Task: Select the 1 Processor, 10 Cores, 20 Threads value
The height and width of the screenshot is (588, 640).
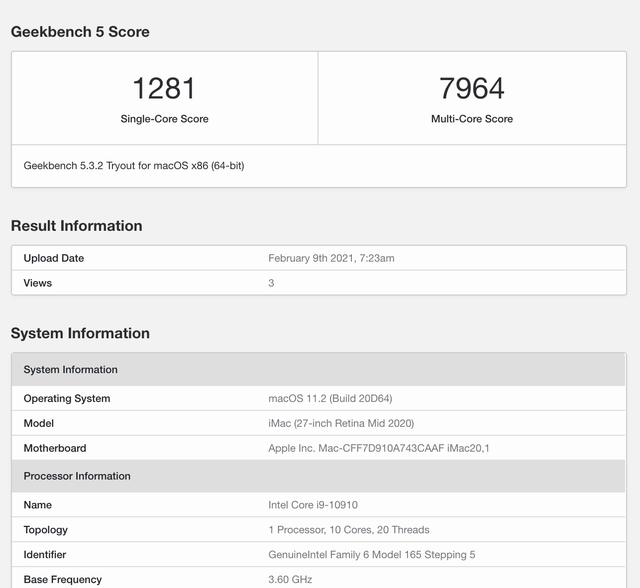Action: point(349,530)
